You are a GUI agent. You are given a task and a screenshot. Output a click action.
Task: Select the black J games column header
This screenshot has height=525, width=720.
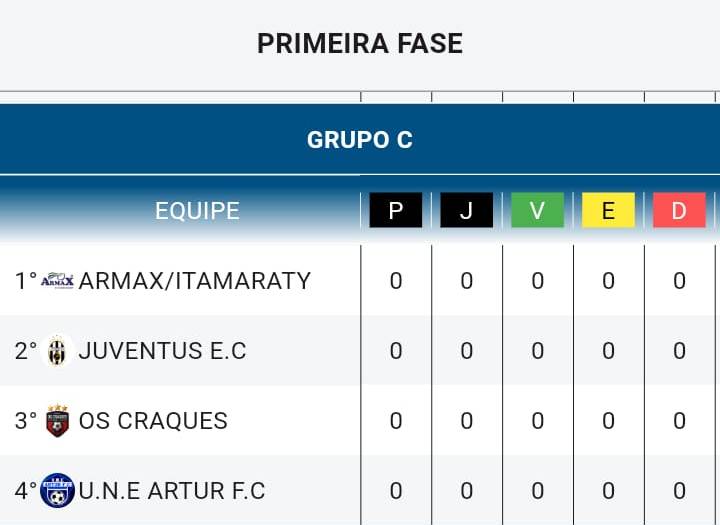(x=467, y=210)
